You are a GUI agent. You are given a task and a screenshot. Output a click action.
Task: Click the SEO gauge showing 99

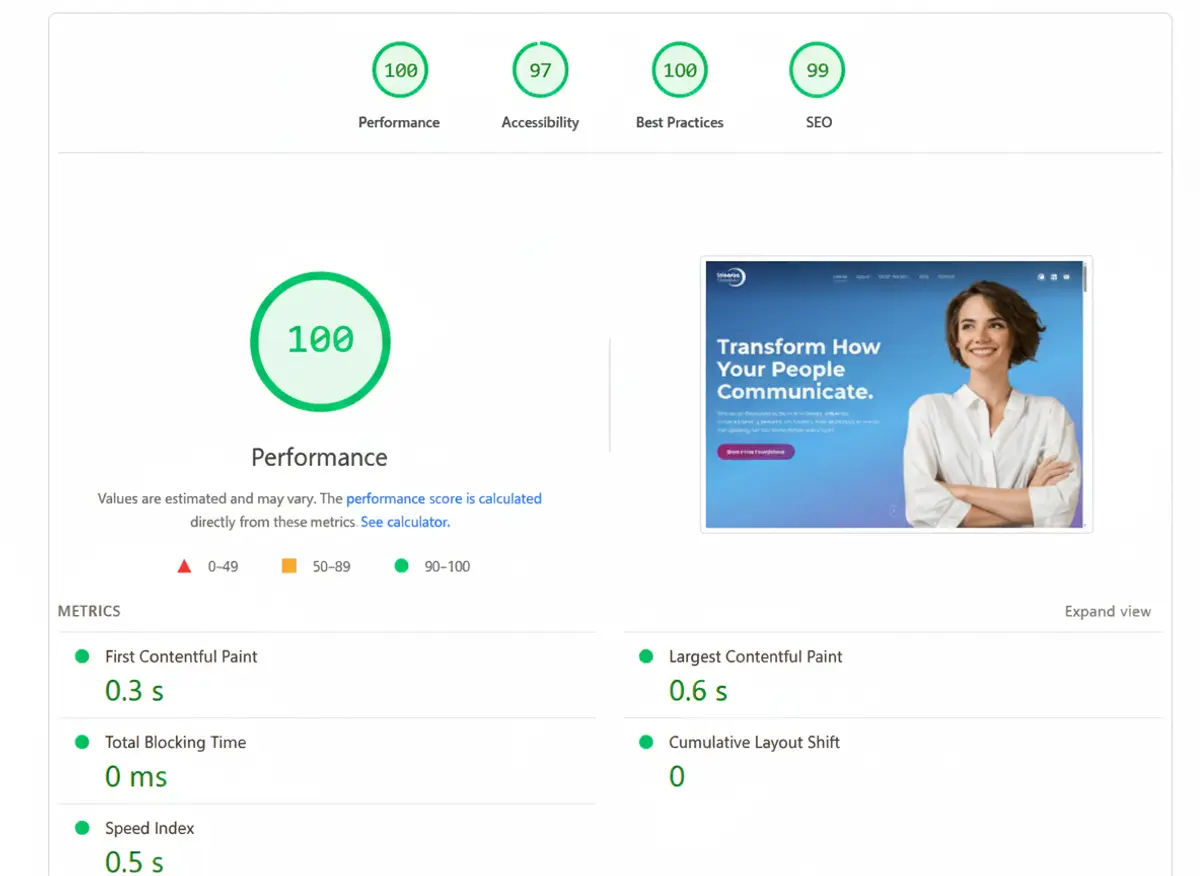817,70
